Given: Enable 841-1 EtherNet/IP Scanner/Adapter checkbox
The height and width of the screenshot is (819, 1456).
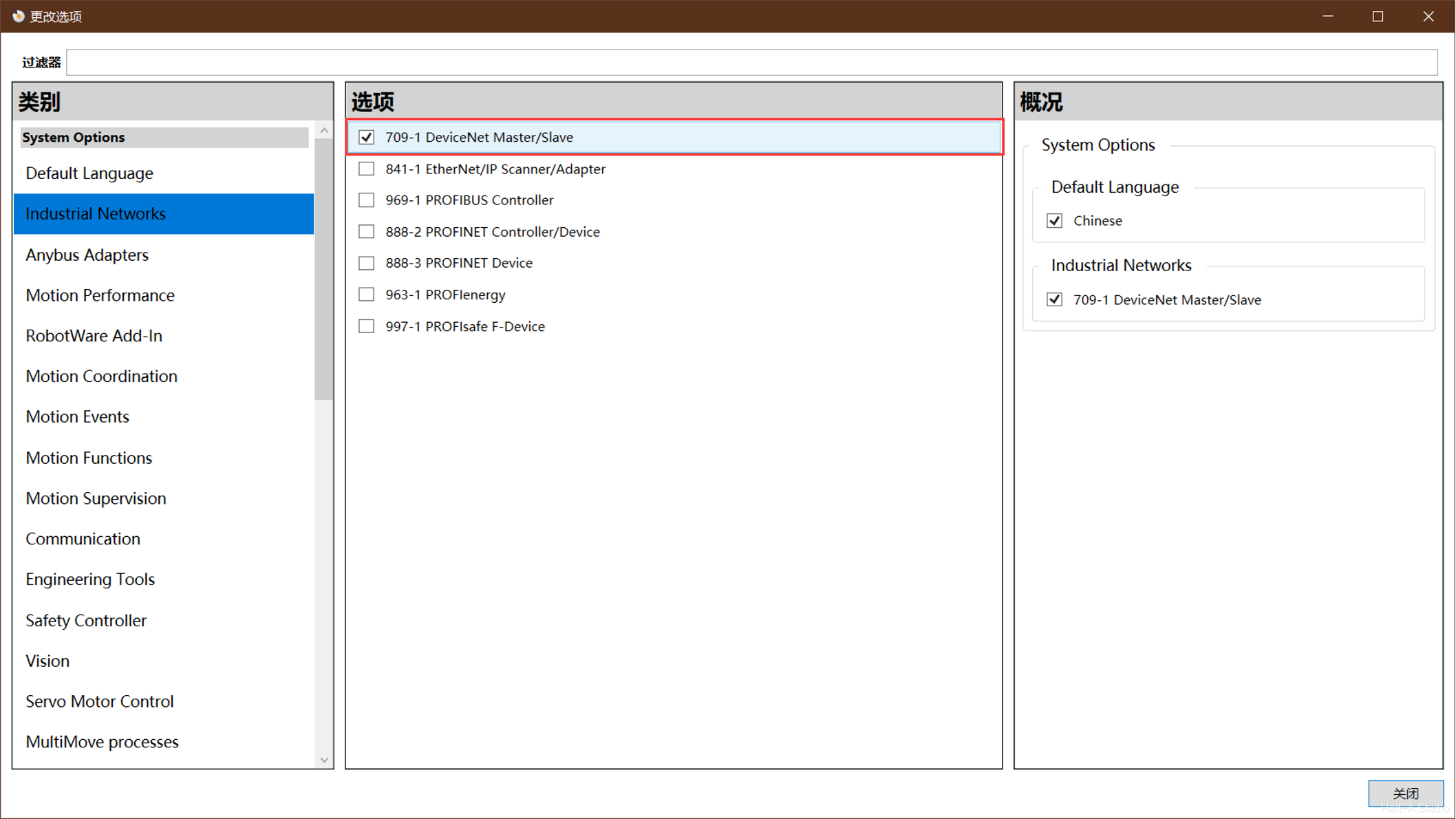Looking at the screenshot, I should pyautogui.click(x=366, y=169).
